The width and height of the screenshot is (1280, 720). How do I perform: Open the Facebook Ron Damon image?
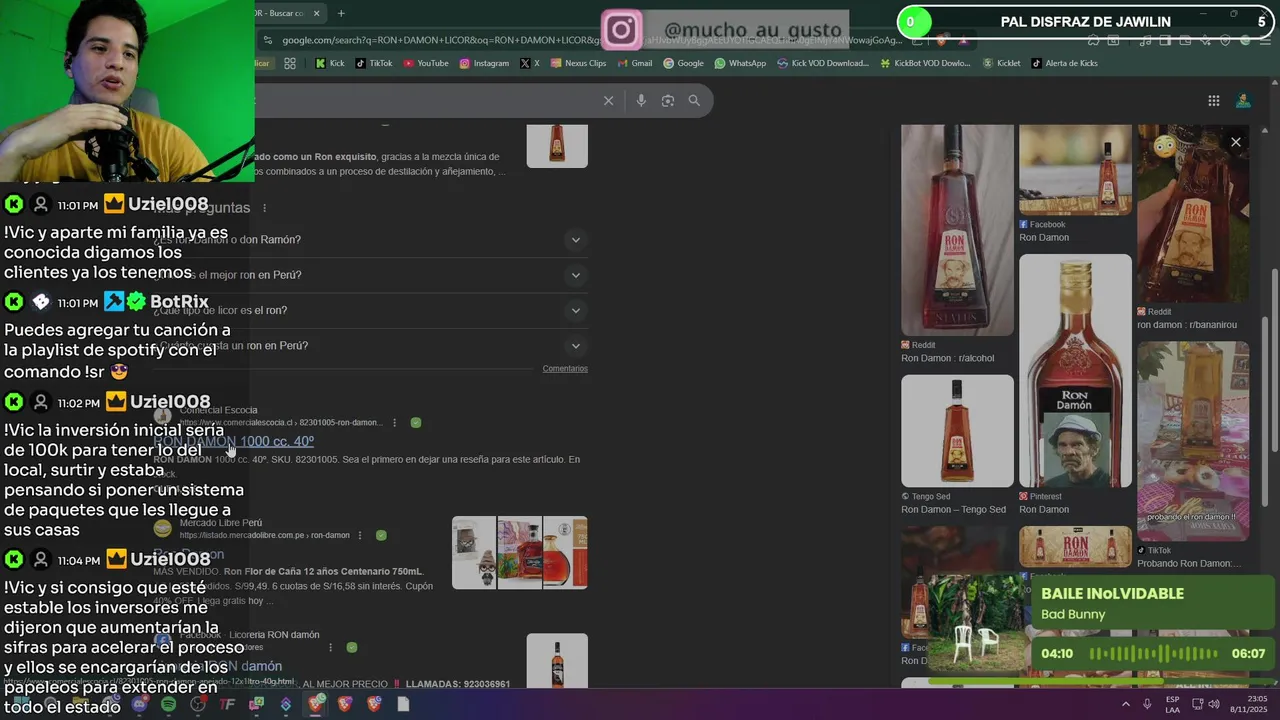(x=1075, y=170)
